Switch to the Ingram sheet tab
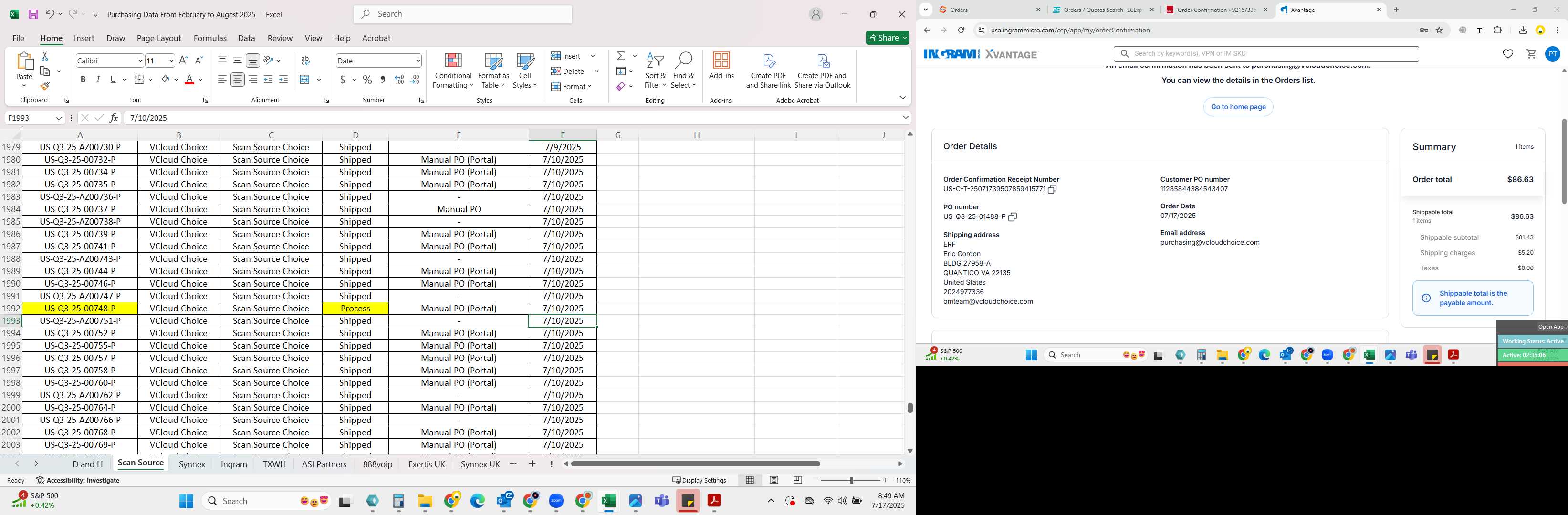The height and width of the screenshot is (515, 1568). click(x=234, y=464)
